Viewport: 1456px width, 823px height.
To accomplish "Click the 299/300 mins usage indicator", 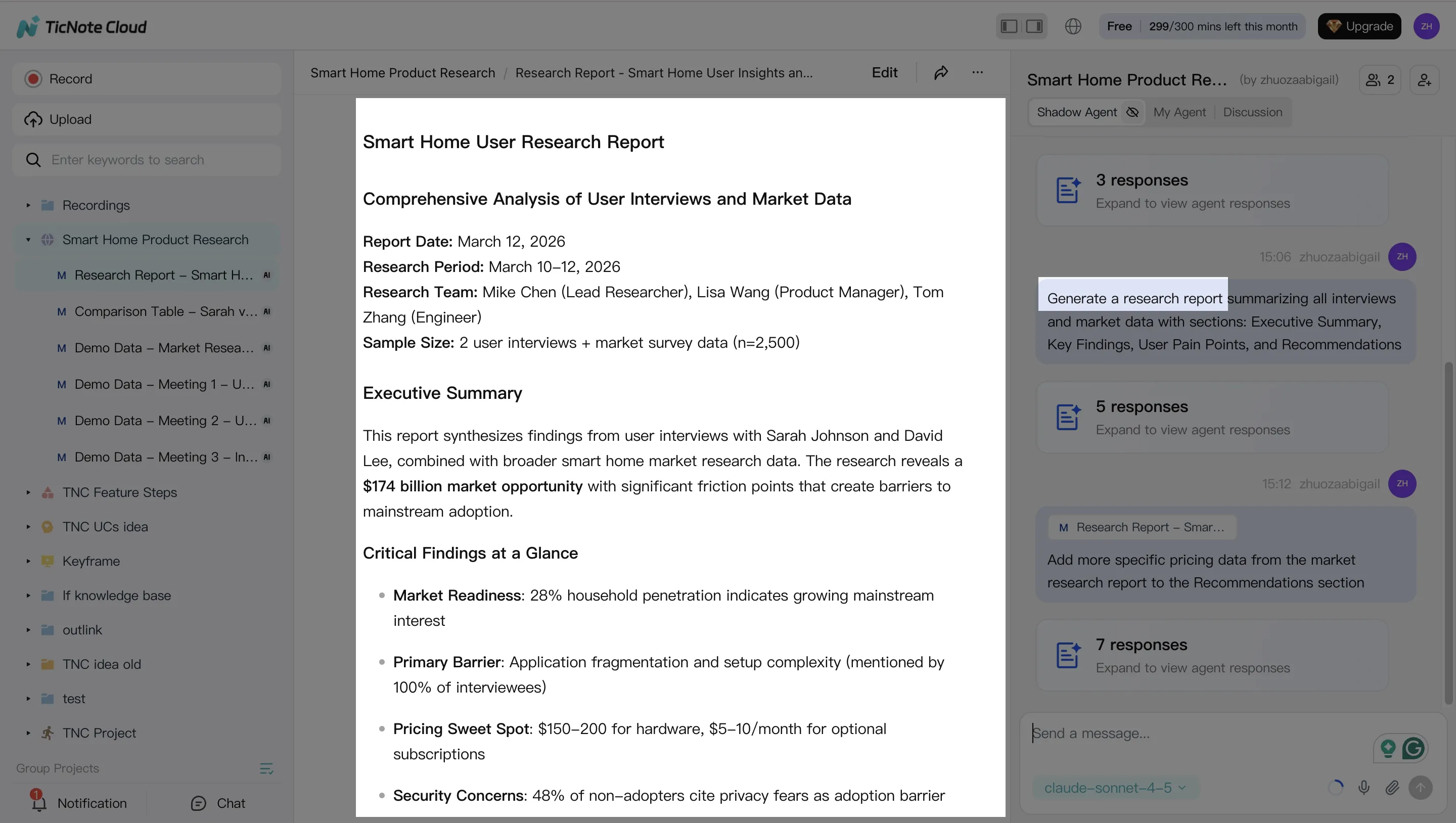I will click(1222, 26).
